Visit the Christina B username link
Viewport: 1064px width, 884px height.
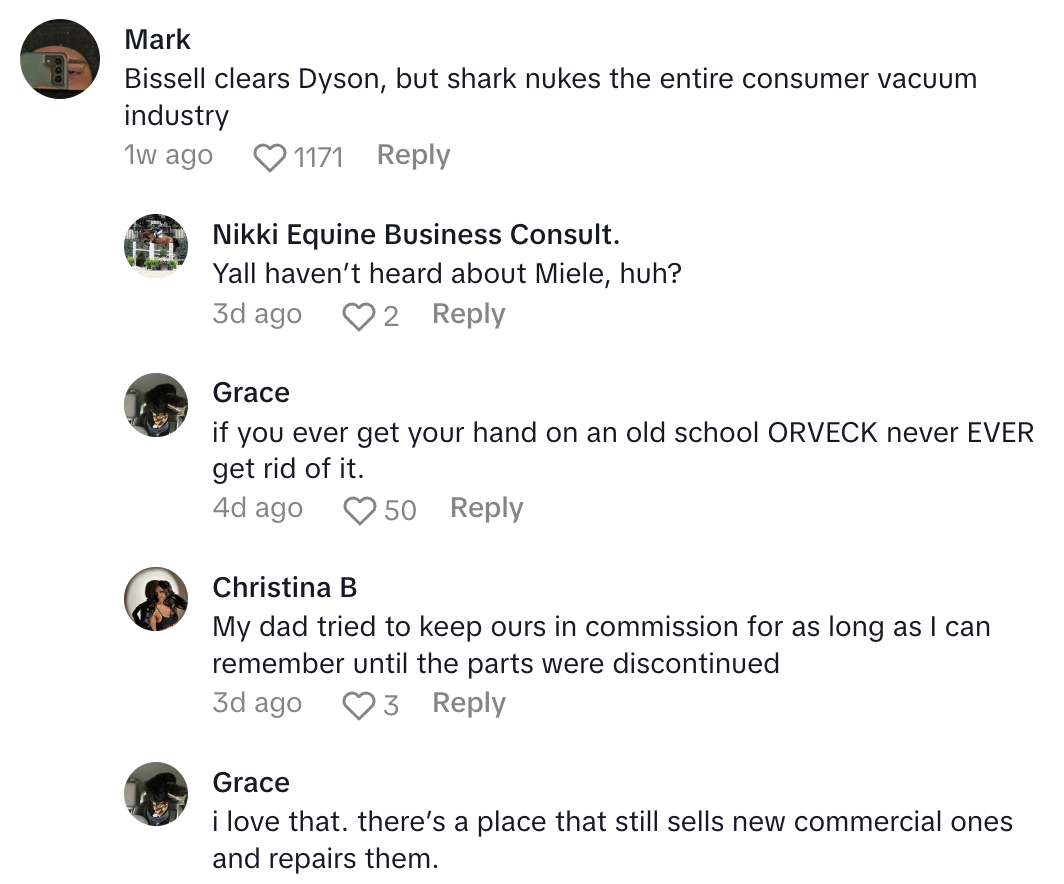[x=285, y=587]
